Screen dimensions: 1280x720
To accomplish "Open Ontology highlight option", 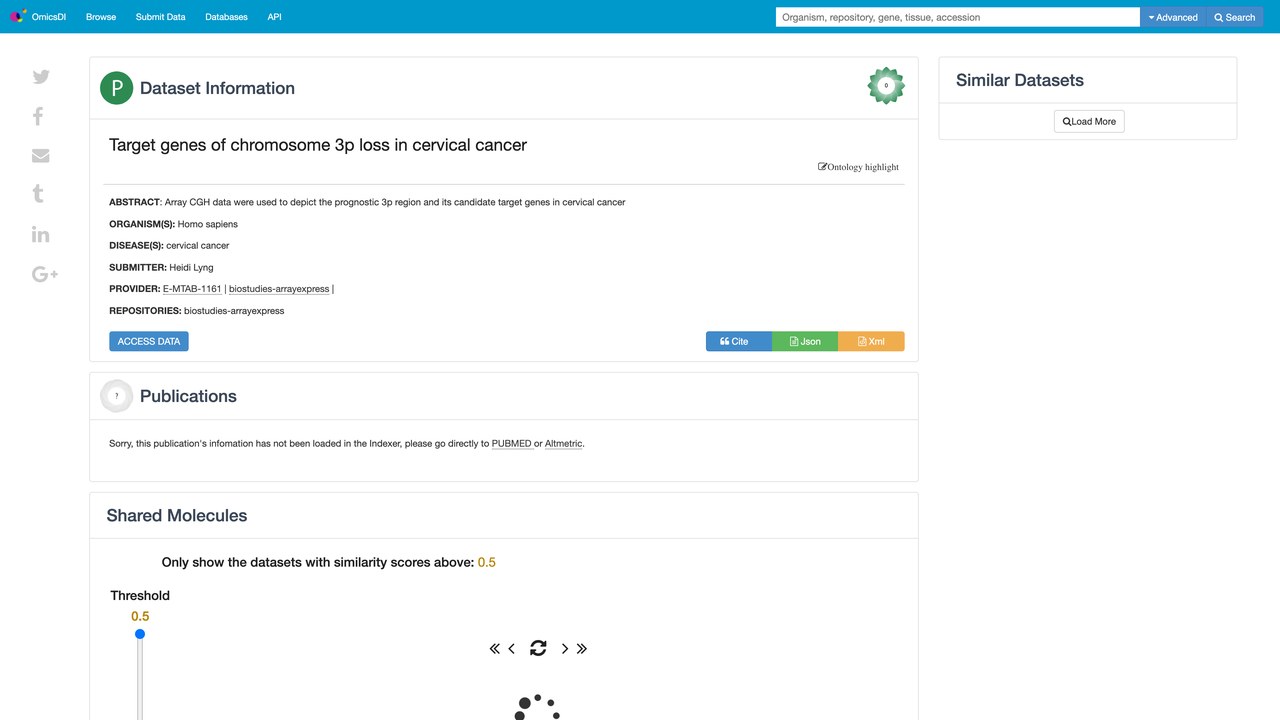I will (859, 167).
